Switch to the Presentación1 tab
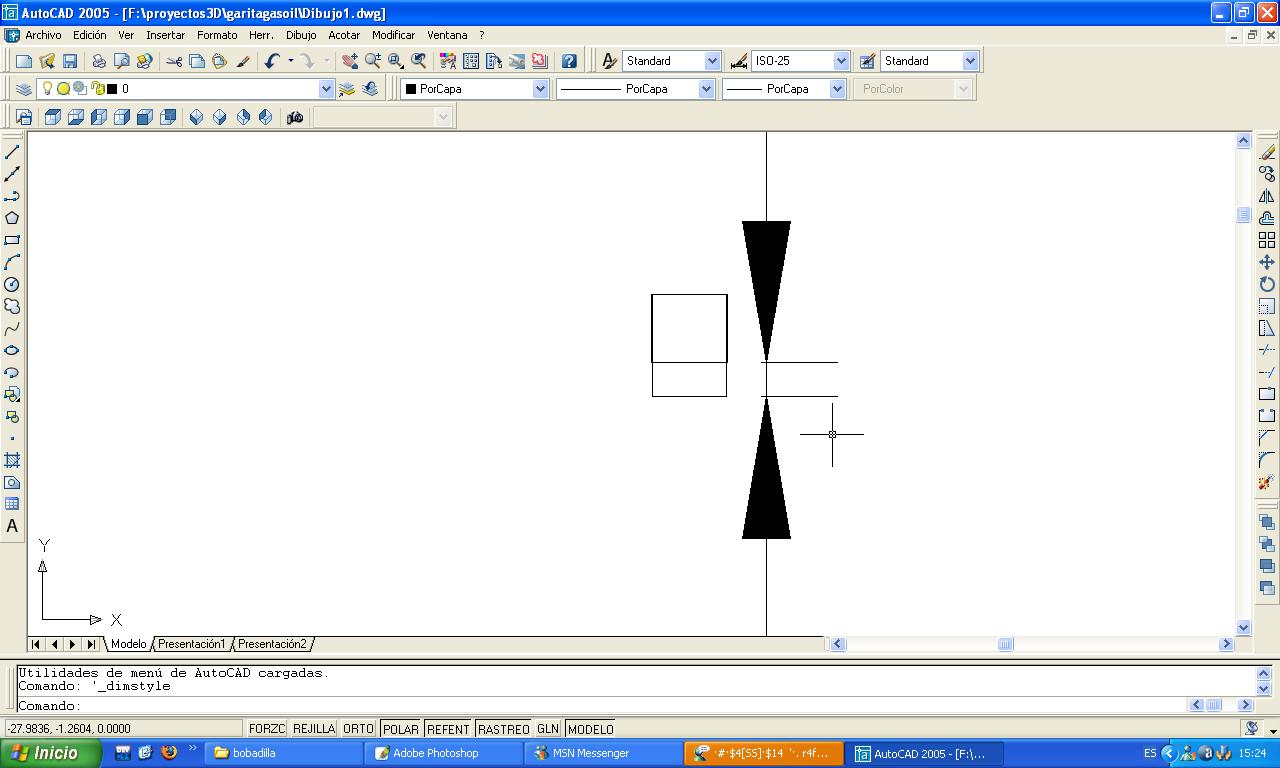The width and height of the screenshot is (1280, 768). coord(191,644)
